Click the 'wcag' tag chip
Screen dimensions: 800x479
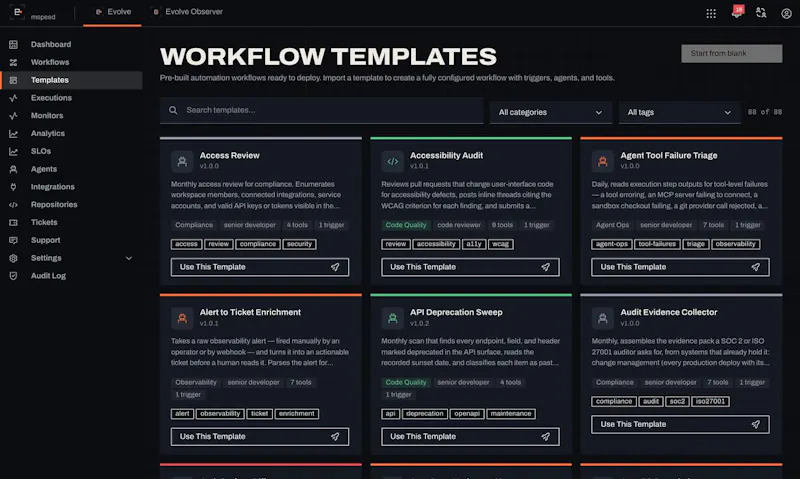tap(501, 244)
